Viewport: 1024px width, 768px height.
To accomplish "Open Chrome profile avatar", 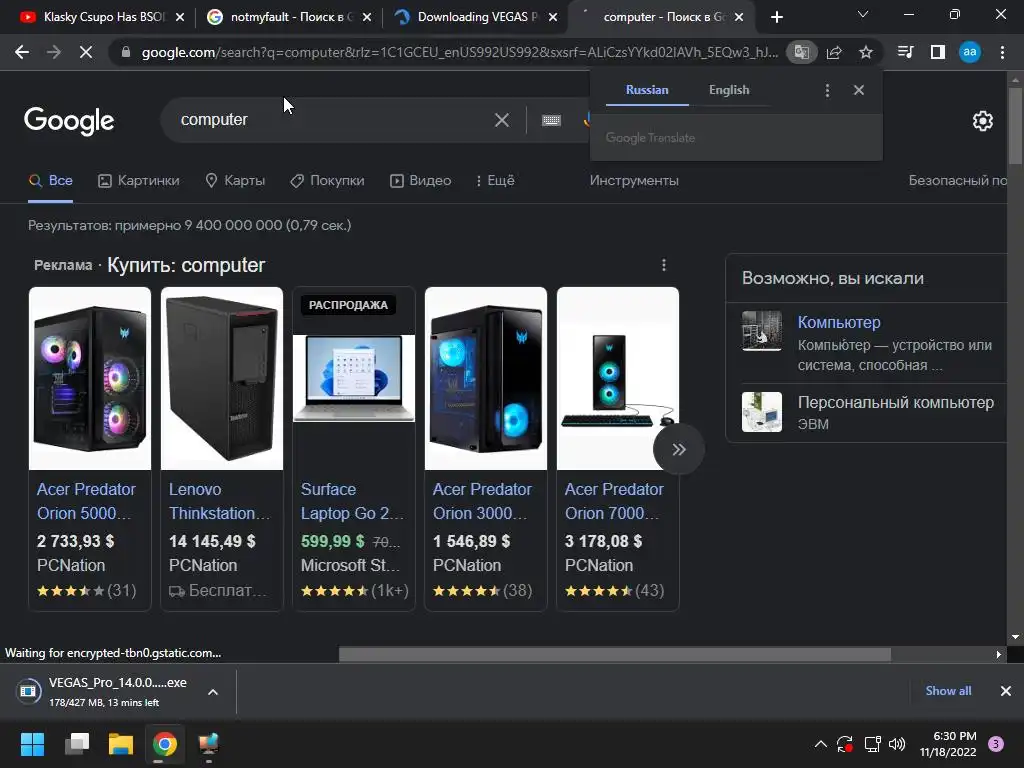I will tap(970, 52).
